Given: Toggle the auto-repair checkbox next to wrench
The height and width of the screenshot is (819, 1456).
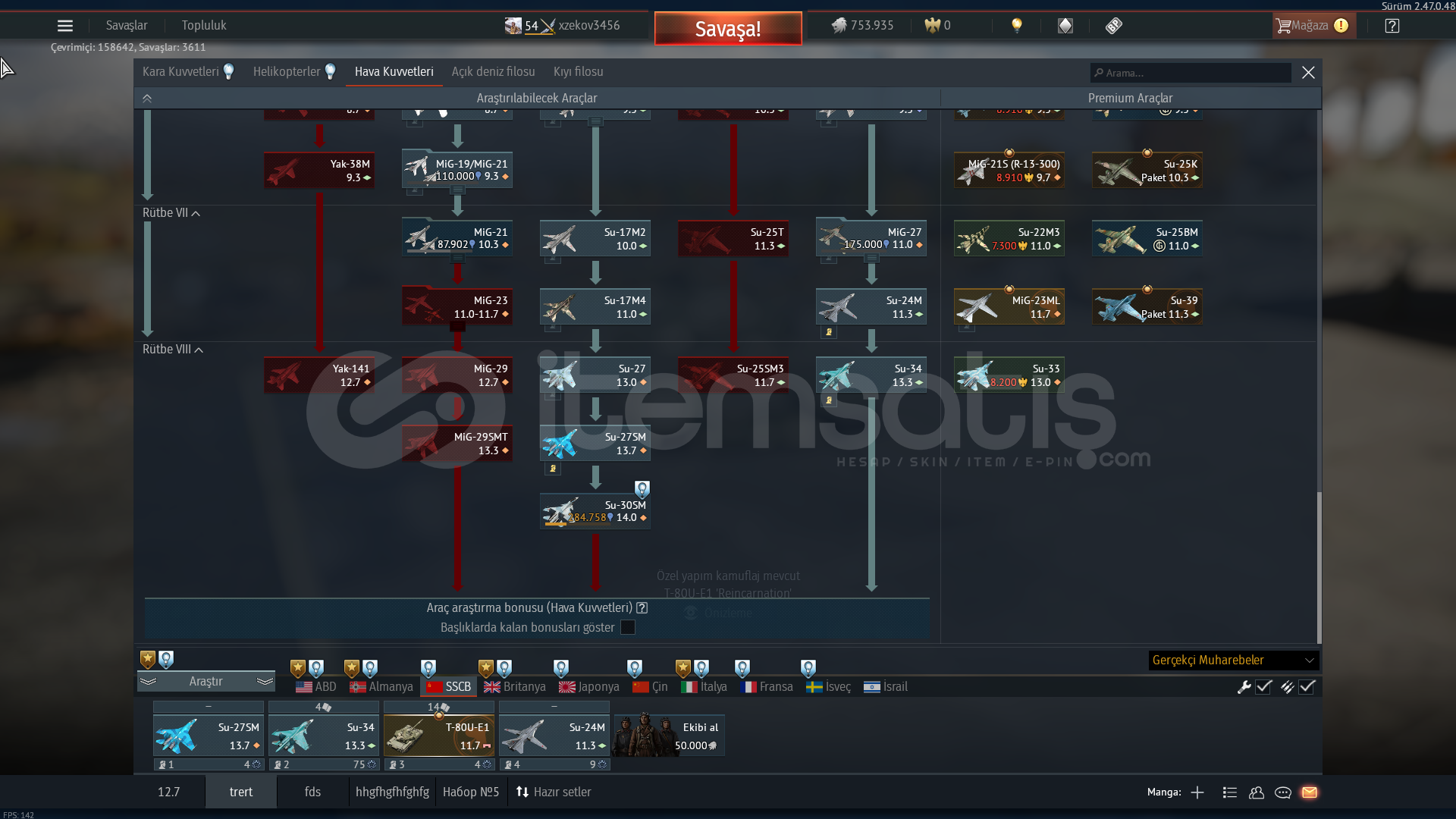Looking at the screenshot, I should coord(1264,687).
